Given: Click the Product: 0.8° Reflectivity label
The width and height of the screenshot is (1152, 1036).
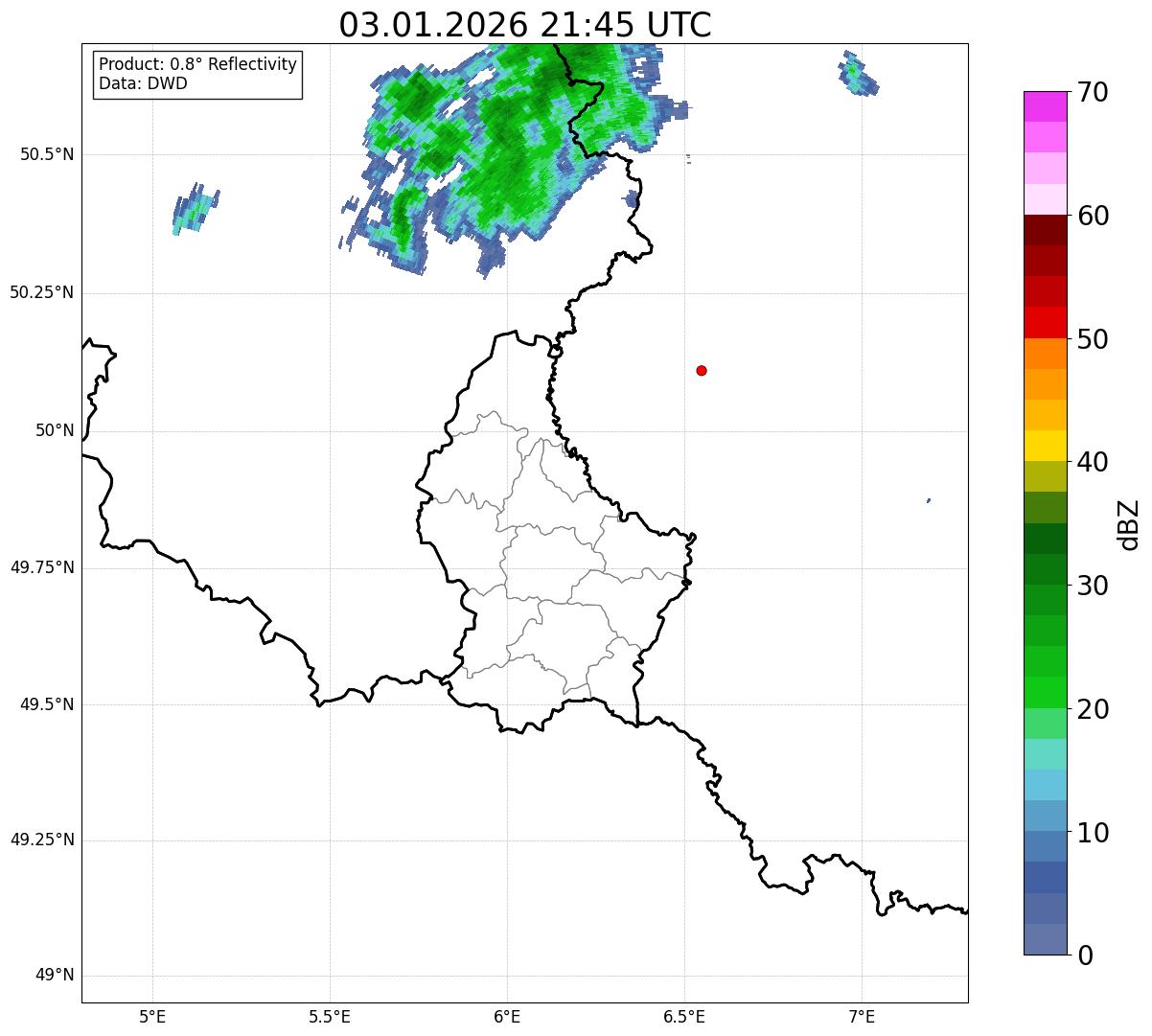Looking at the screenshot, I should pos(198,64).
